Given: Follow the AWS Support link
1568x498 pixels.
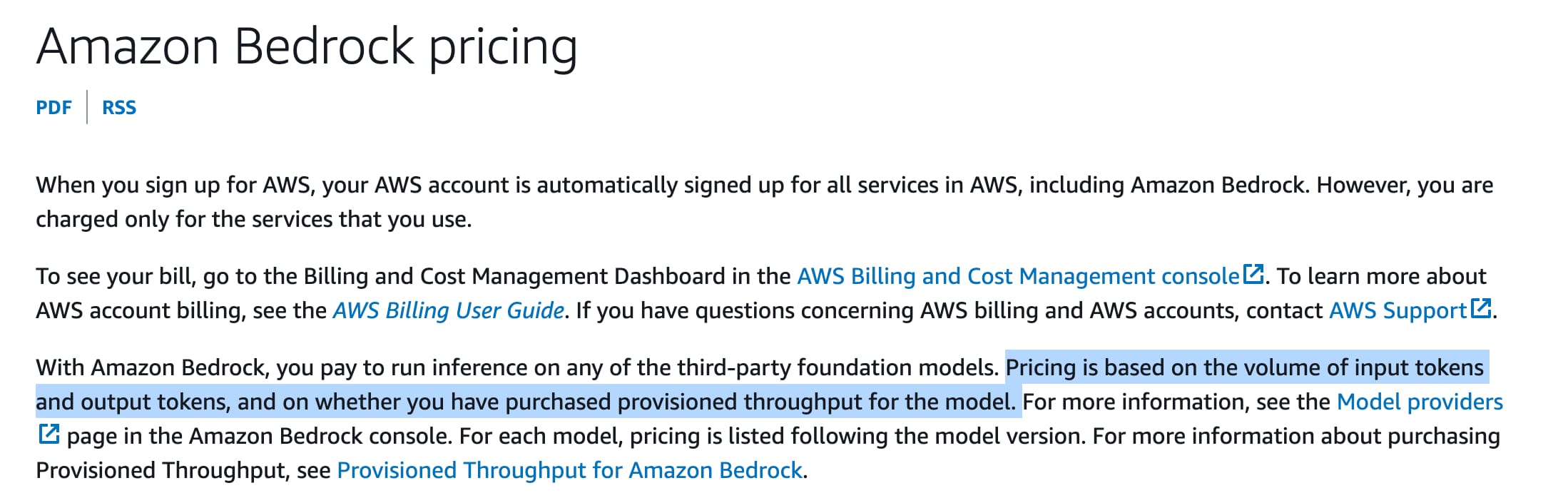Looking at the screenshot, I should click(1397, 310).
